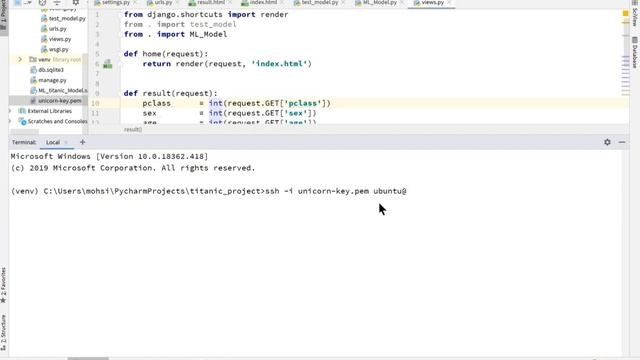Open project tool window settings gear
Viewport: 640px width, 360px height.
76,2
